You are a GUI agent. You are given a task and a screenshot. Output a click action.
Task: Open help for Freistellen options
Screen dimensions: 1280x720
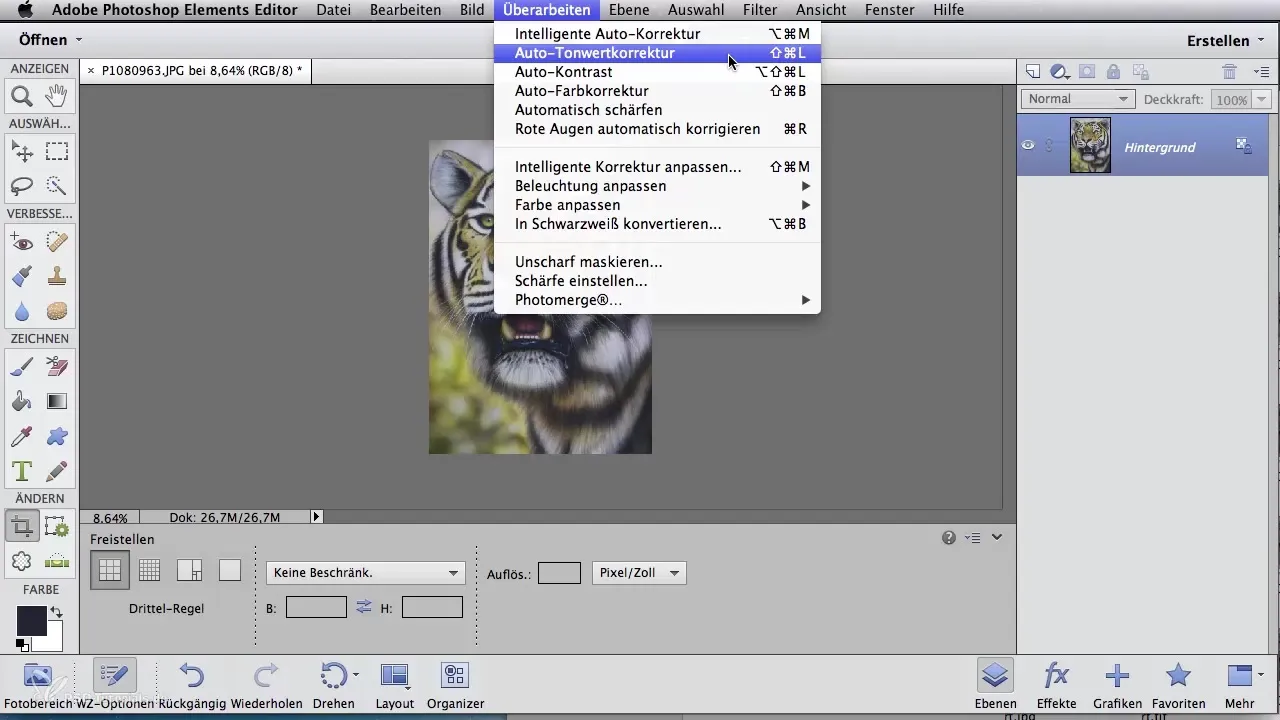click(949, 538)
